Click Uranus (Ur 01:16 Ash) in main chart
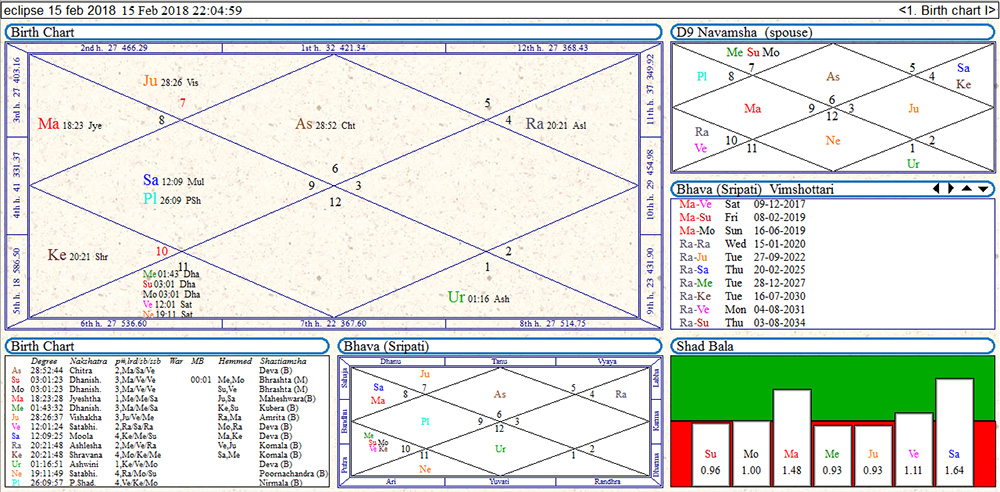This screenshot has height=492, width=1000. pos(479,297)
